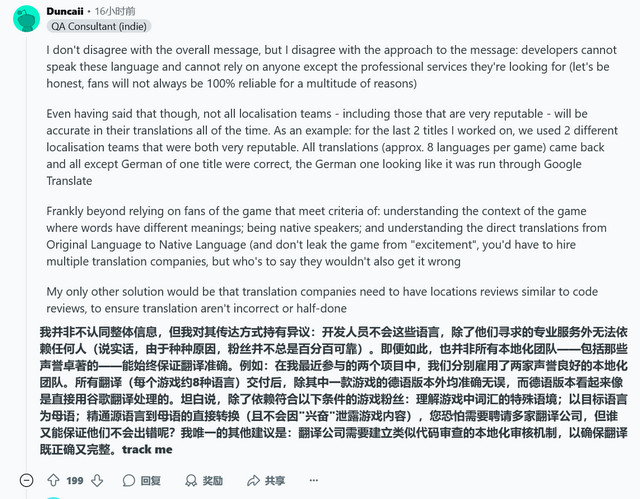Click the paragraph beginning "Frankly beyond relying"

coord(327,236)
